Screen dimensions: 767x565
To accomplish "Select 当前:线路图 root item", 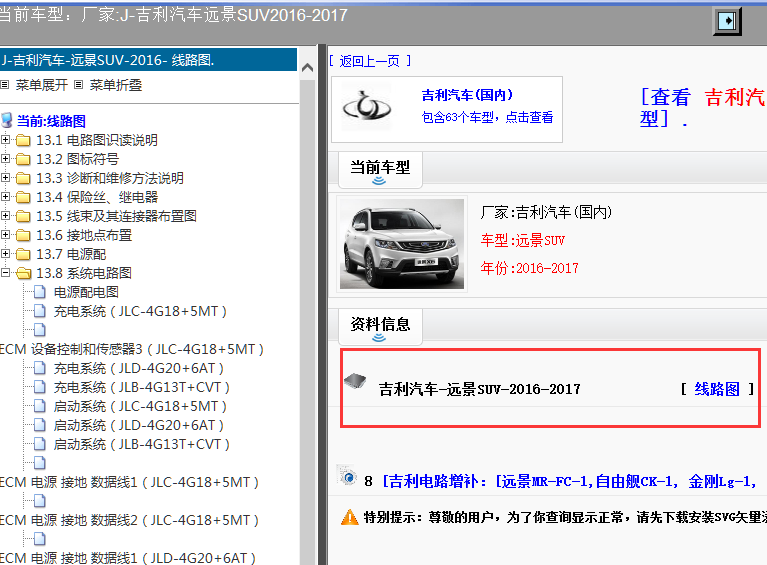I will (51, 121).
